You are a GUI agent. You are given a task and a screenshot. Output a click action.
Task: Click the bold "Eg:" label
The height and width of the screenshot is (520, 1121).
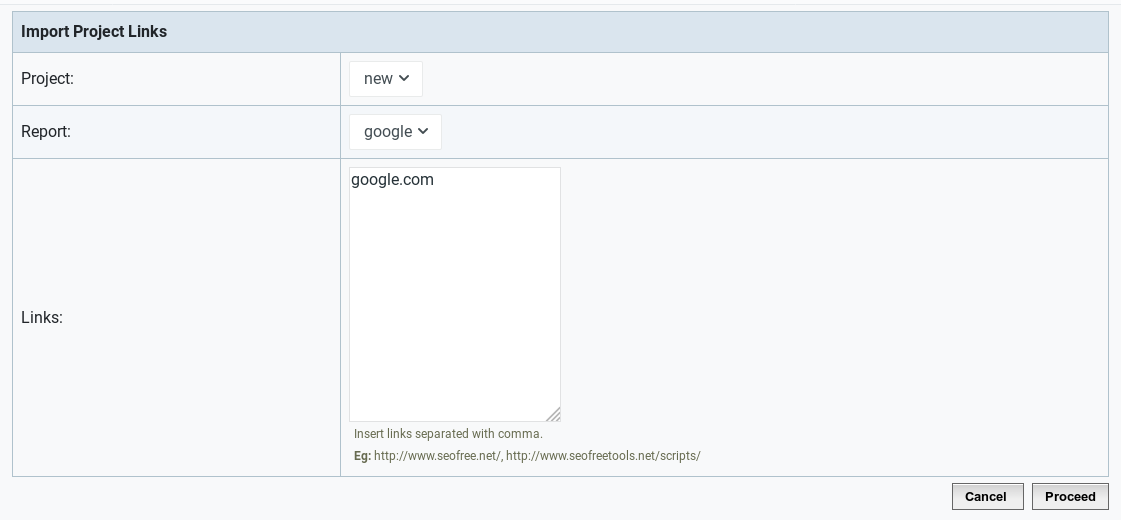click(x=362, y=456)
